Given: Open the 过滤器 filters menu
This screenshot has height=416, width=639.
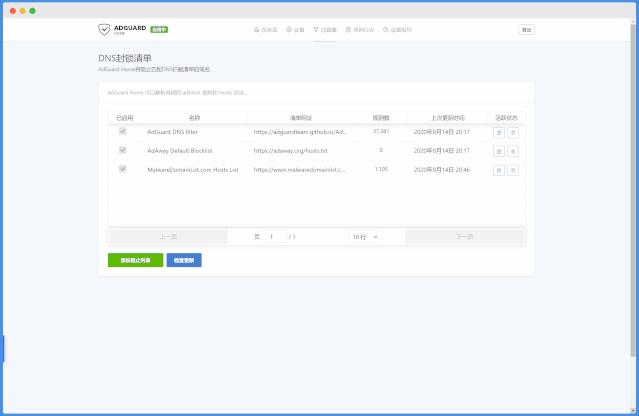Looking at the screenshot, I should (x=325, y=30).
